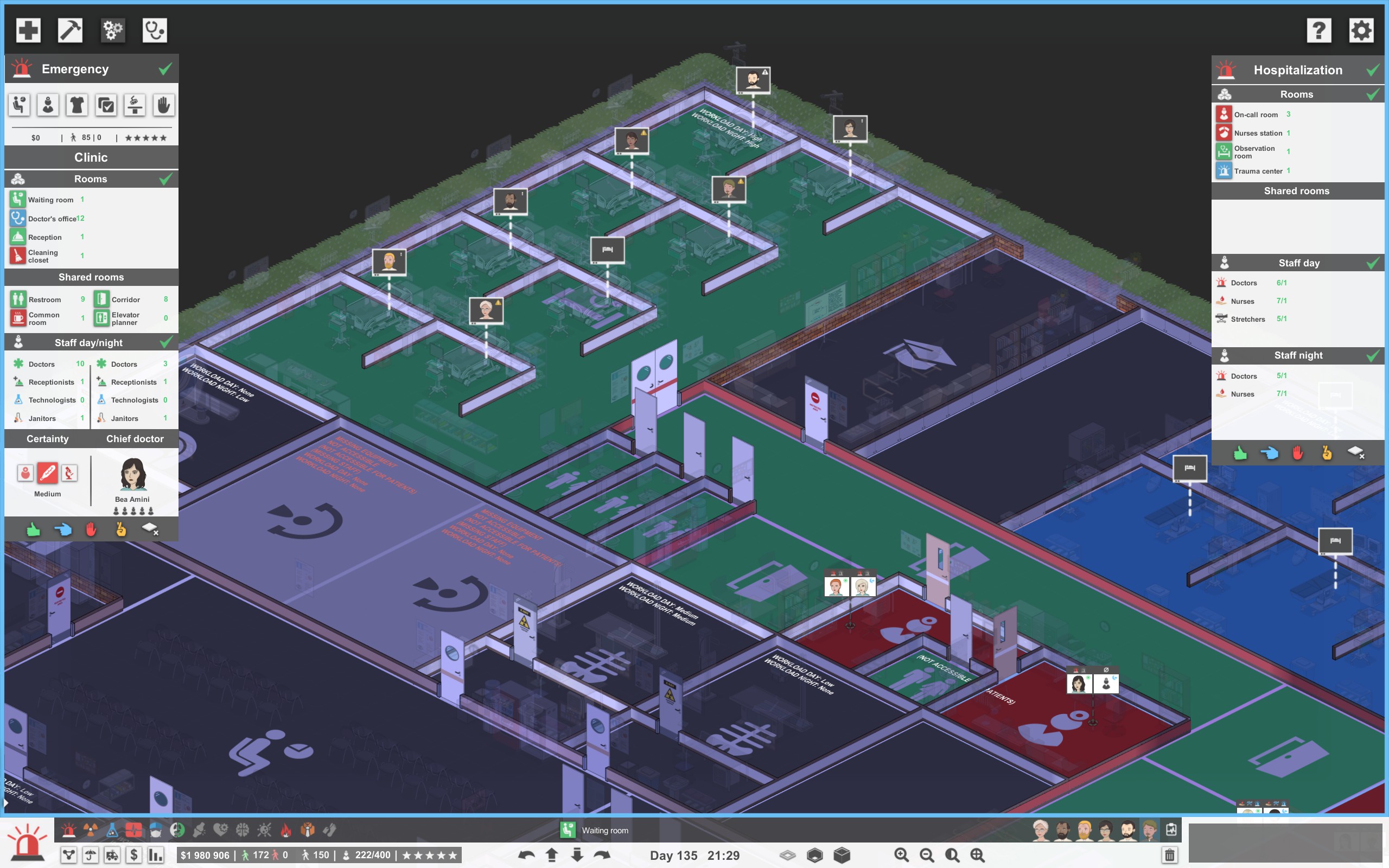Viewport: 1389px width, 868px height.
Task: Rotate view with left curved arrow
Action: [526, 855]
